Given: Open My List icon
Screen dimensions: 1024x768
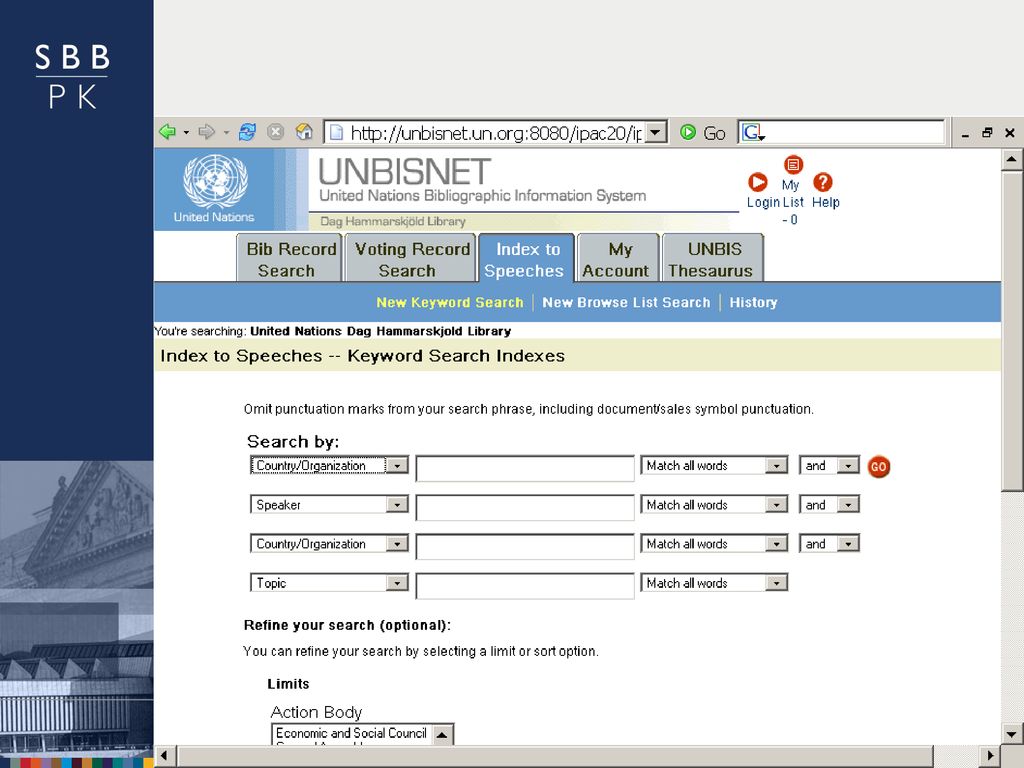Looking at the screenshot, I should click(x=793, y=165).
